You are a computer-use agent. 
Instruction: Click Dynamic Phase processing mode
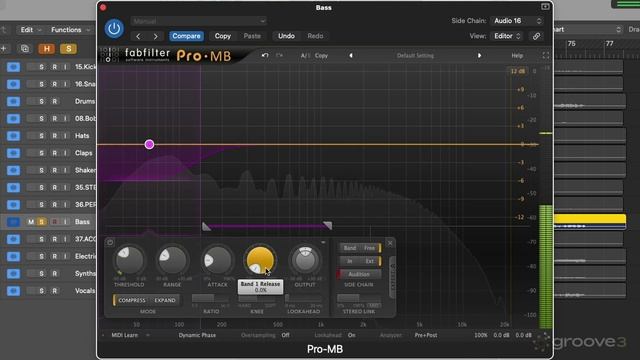[x=197, y=335]
